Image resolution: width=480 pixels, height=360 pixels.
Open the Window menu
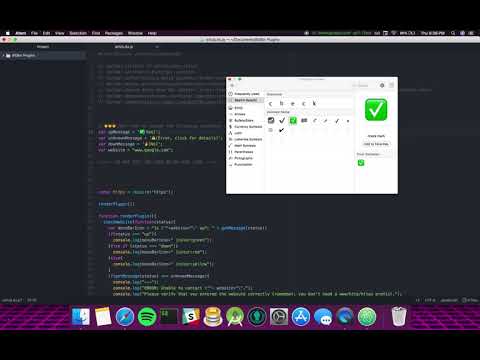135,33
